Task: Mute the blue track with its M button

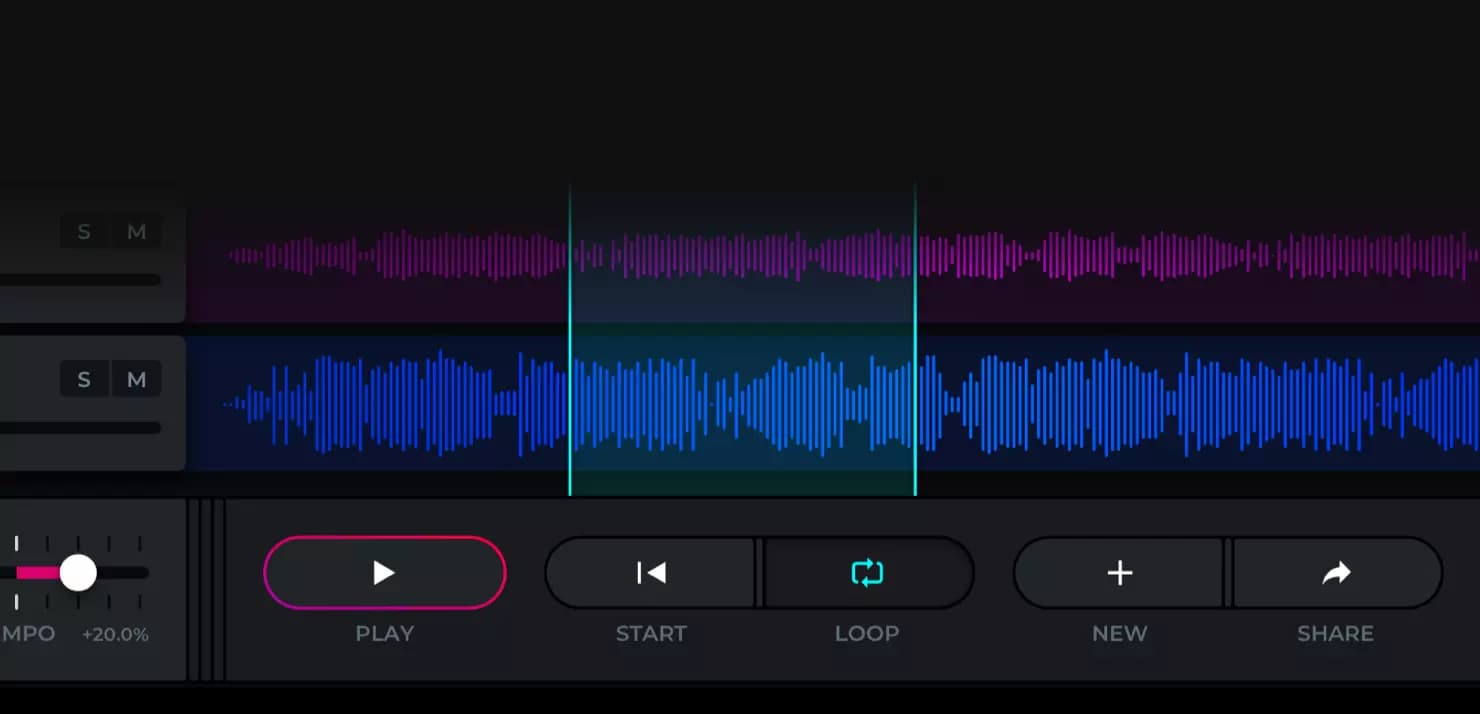Action: coord(137,380)
